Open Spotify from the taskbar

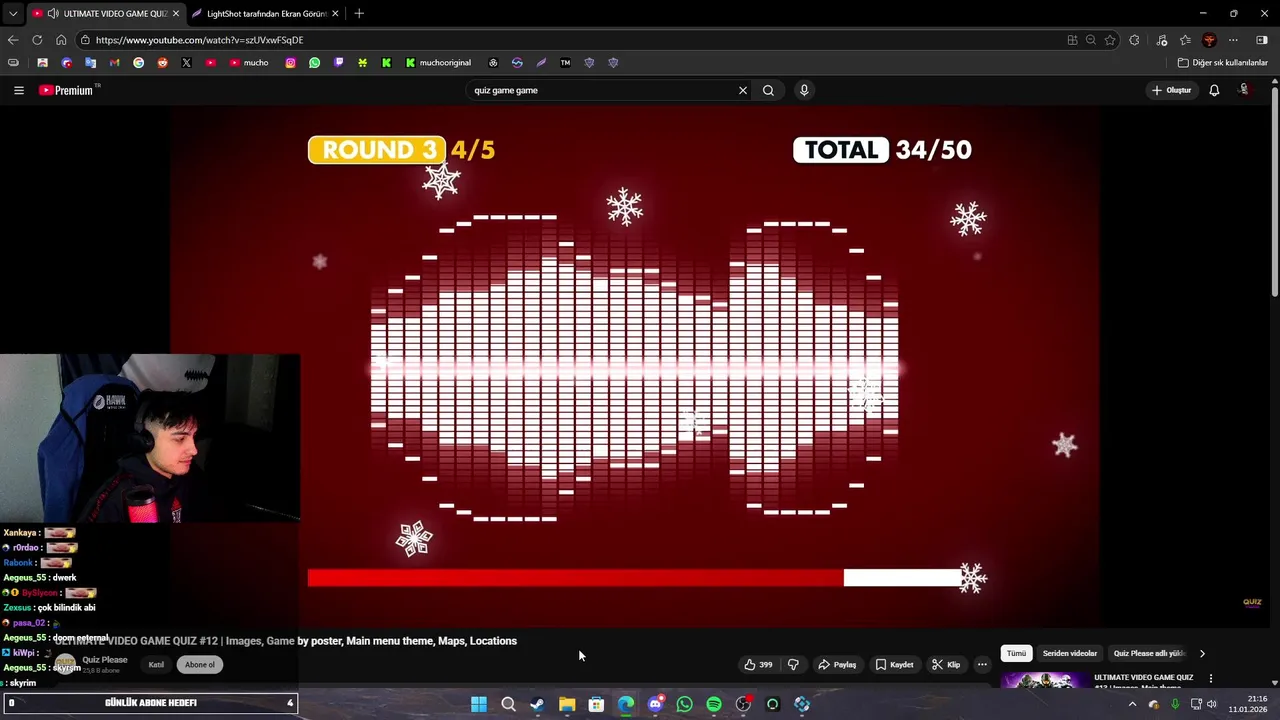714,704
